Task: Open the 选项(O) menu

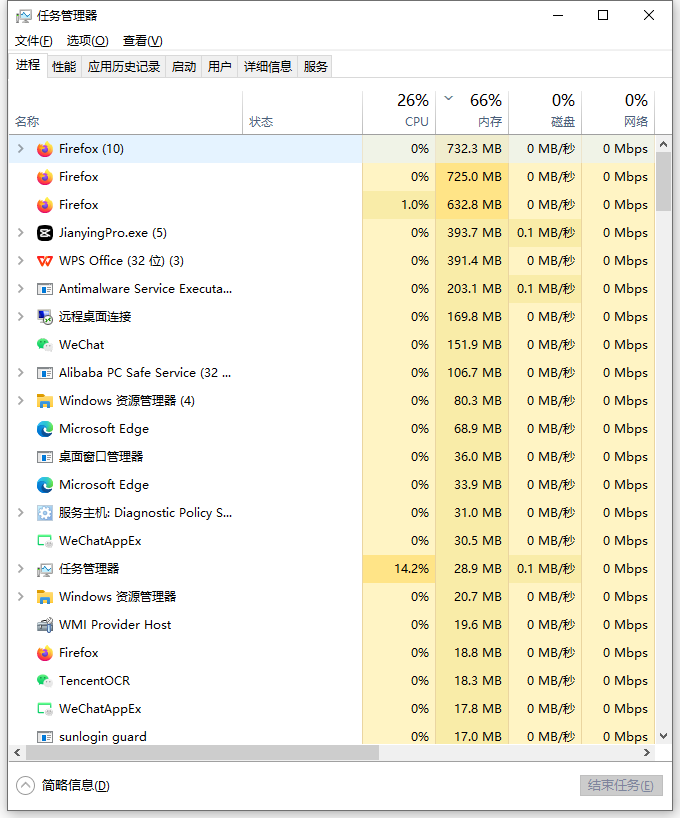Action: [x=88, y=41]
